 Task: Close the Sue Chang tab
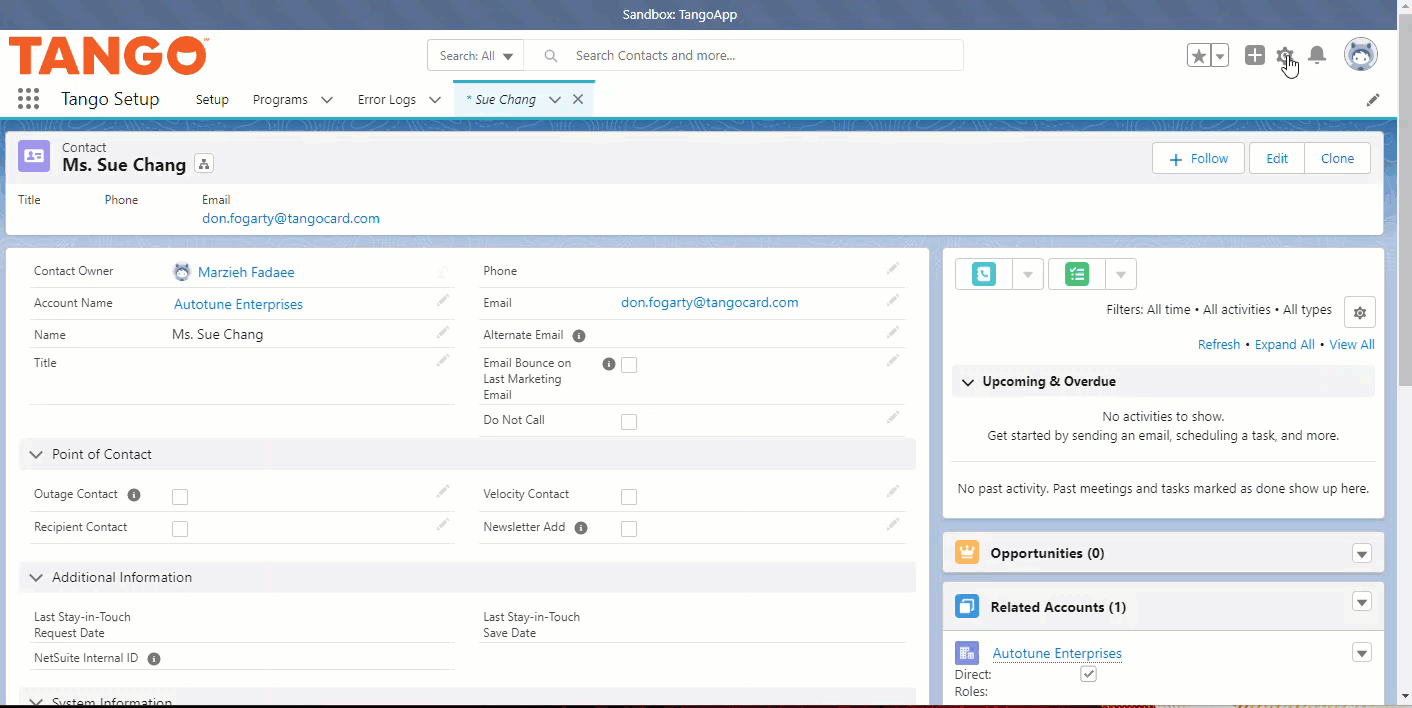click(578, 100)
